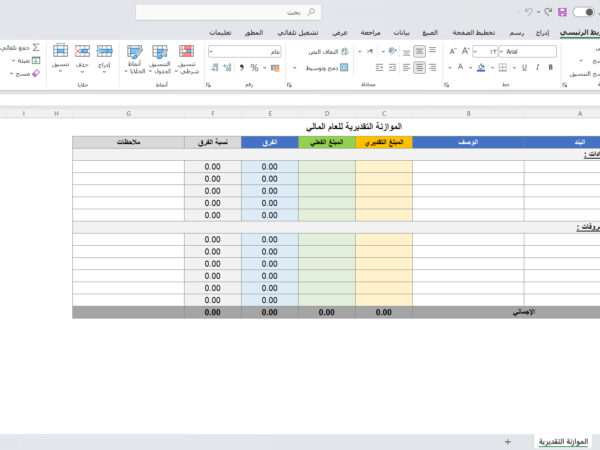Open the Insert (إدراج) ribbon tab
The width and height of the screenshot is (600, 450).
[542, 32]
